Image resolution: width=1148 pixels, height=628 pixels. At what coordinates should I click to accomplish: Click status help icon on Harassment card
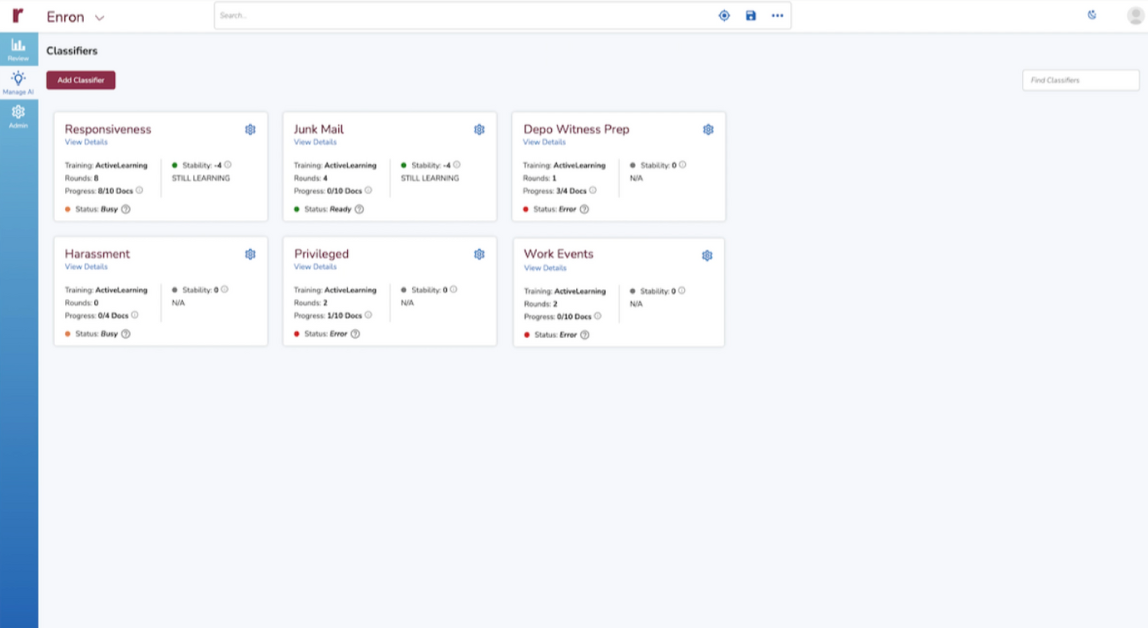[x=126, y=334]
